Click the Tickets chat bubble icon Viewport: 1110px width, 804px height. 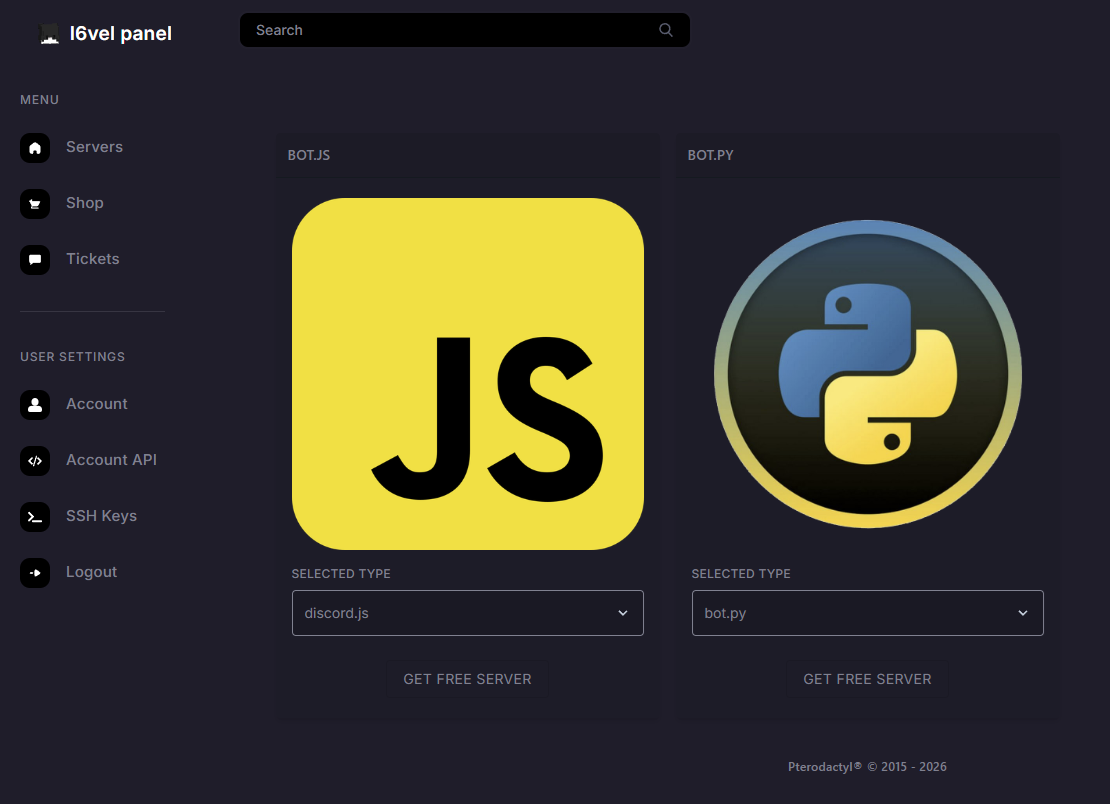pos(35,260)
